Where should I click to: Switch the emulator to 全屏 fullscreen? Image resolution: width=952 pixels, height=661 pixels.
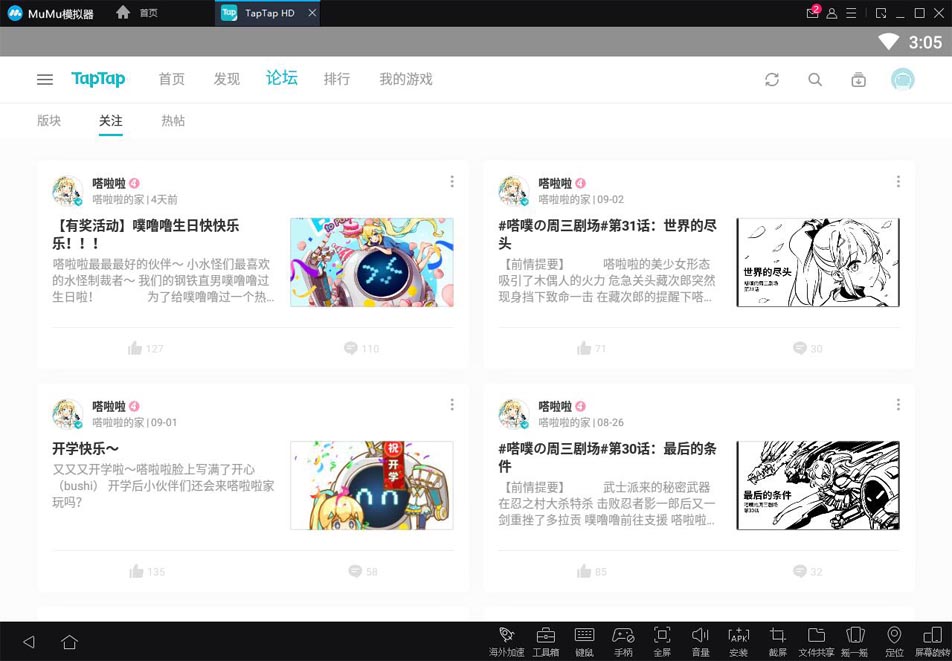(x=662, y=642)
